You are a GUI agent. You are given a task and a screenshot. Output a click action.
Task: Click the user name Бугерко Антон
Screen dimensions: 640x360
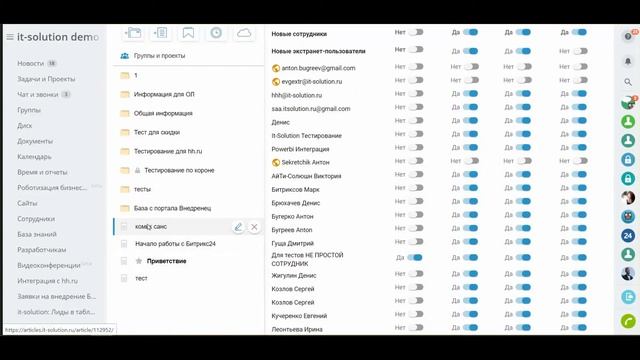[x=292, y=216]
